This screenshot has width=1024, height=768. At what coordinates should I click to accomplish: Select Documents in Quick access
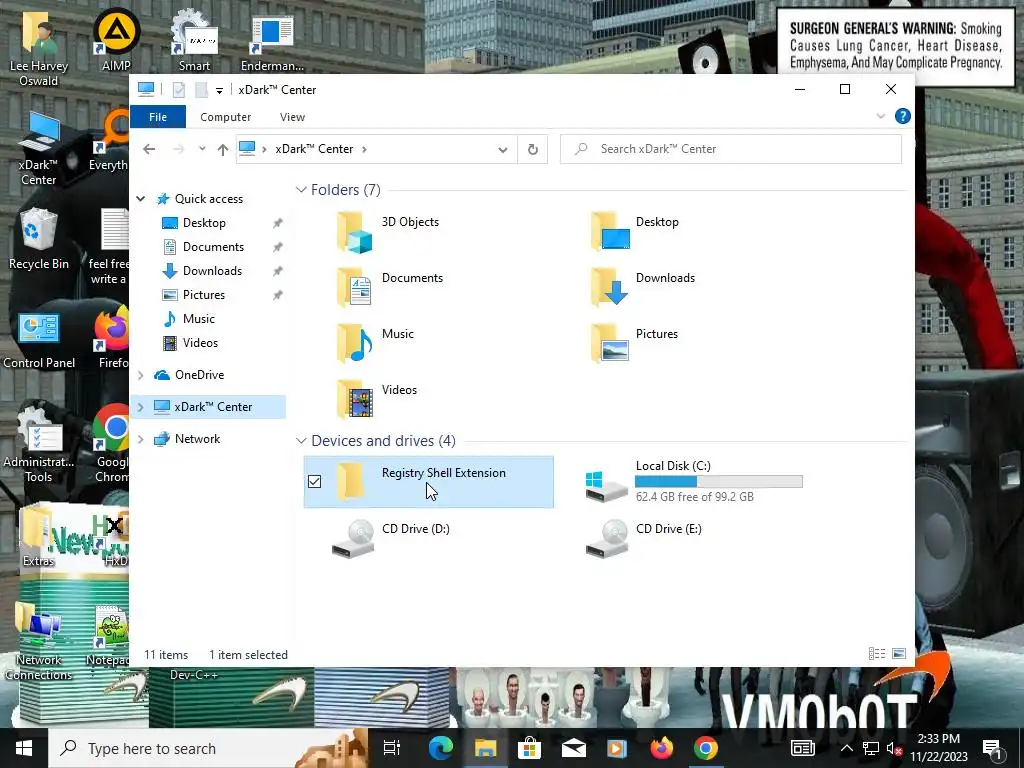(214, 247)
